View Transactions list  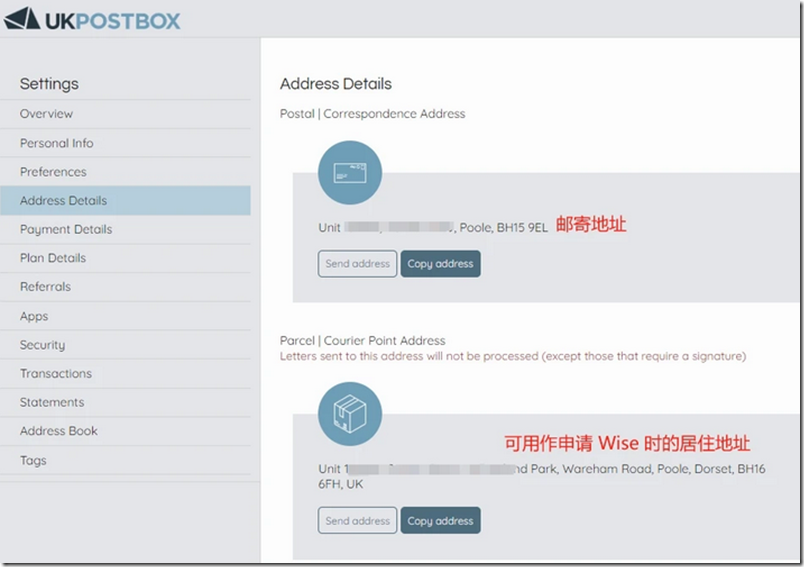[x=56, y=373]
